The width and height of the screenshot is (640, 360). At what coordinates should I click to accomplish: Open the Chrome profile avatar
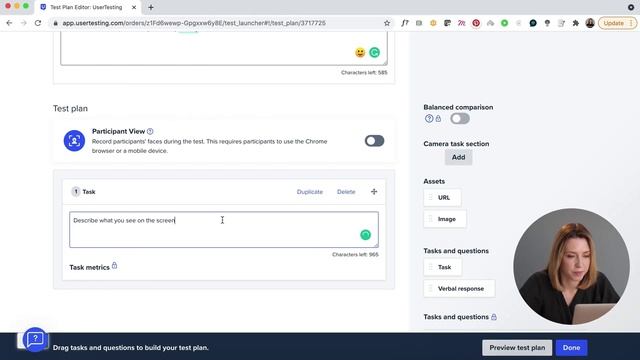pos(590,23)
